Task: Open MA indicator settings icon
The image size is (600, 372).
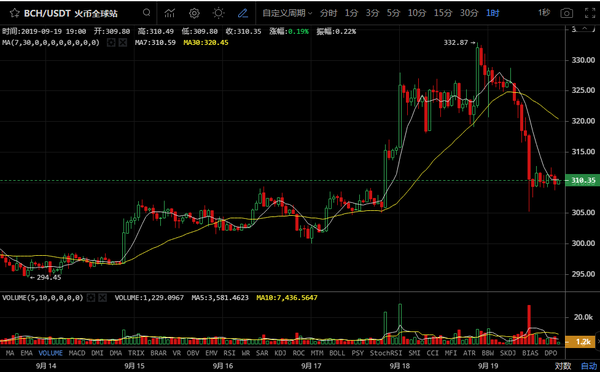Action: [x=111, y=42]
